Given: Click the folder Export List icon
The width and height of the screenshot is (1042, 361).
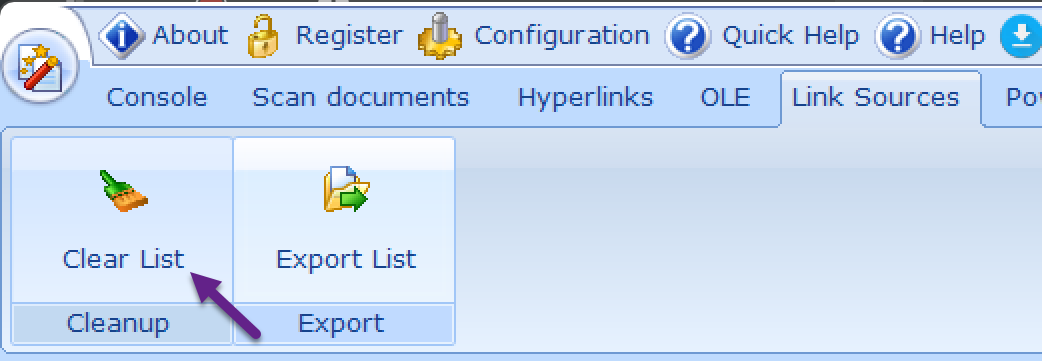Looking at the screenshot, I should point(346,190).
